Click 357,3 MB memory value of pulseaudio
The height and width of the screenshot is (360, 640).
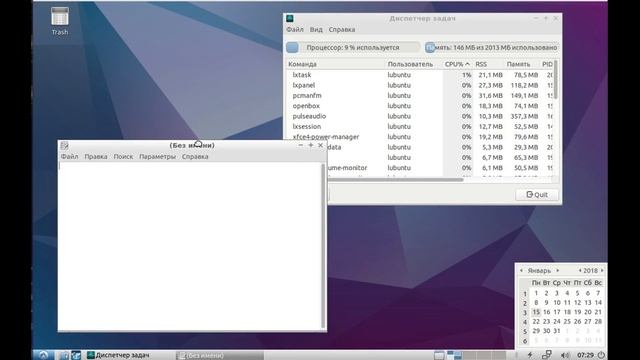click(524, 116)
